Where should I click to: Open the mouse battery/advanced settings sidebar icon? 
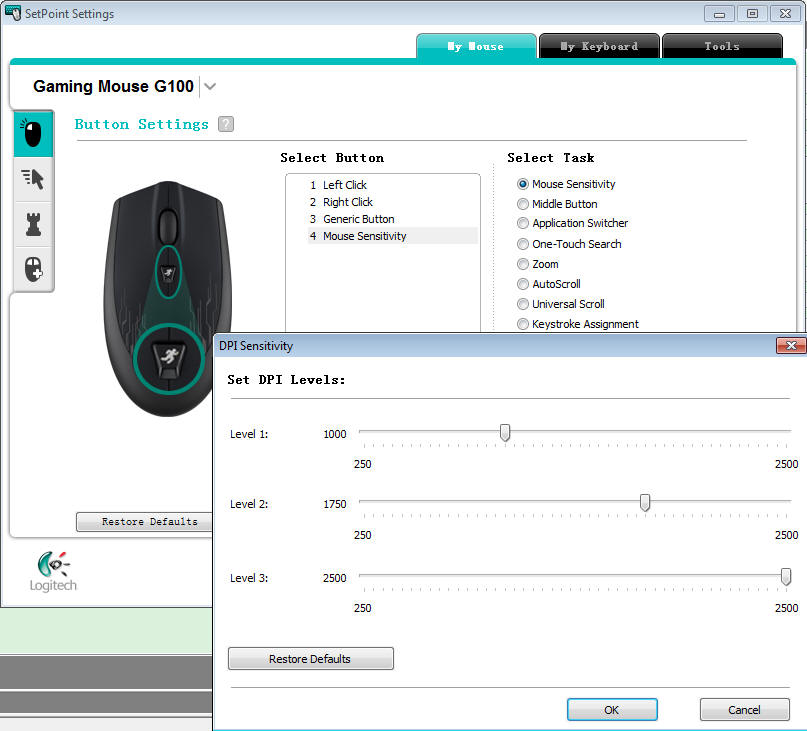[x=33, y=269]
